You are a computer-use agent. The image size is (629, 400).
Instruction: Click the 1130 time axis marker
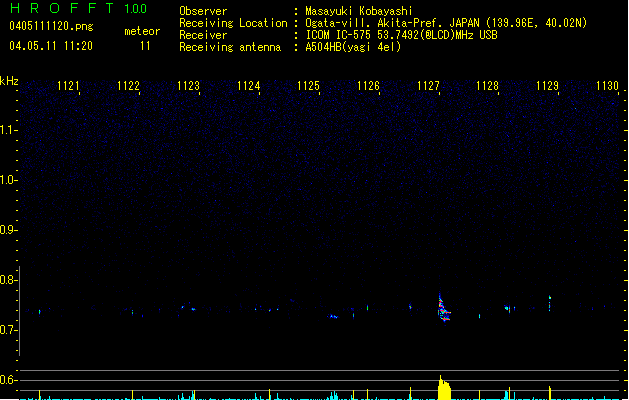pyautogui.click(x=607, y=86)
